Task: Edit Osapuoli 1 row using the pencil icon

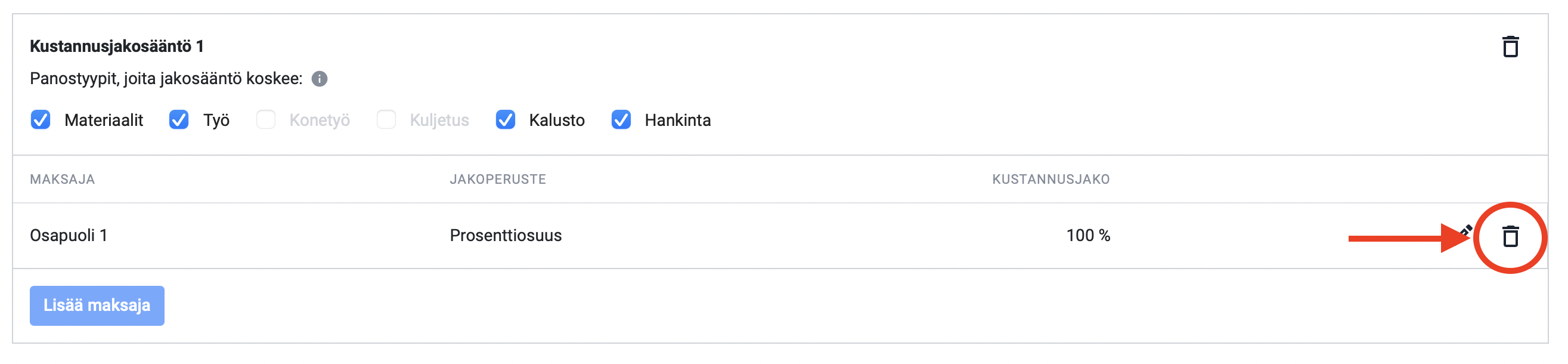Action: [x=1466, y=231]
